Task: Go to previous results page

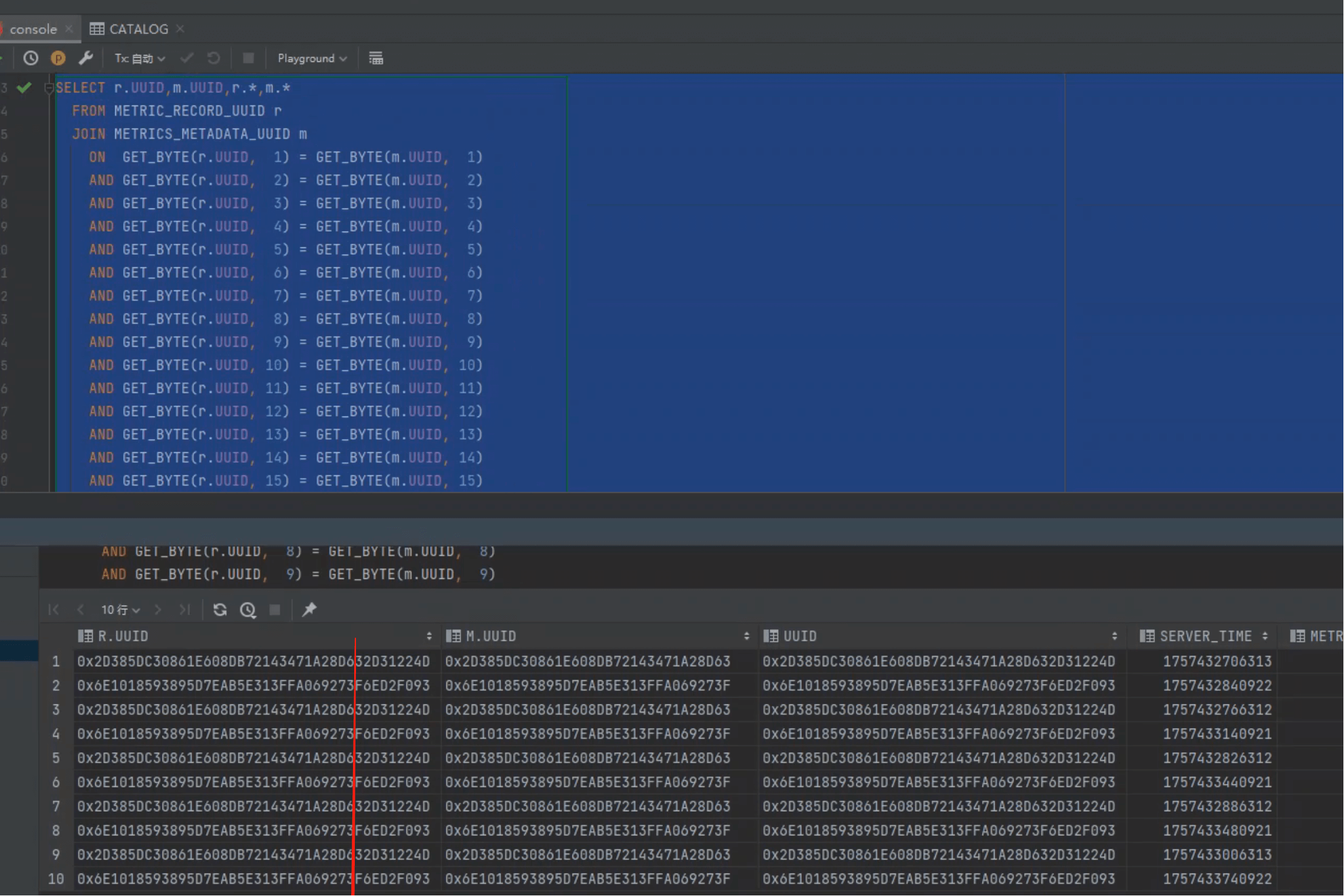Action: (x=80, y=609)
